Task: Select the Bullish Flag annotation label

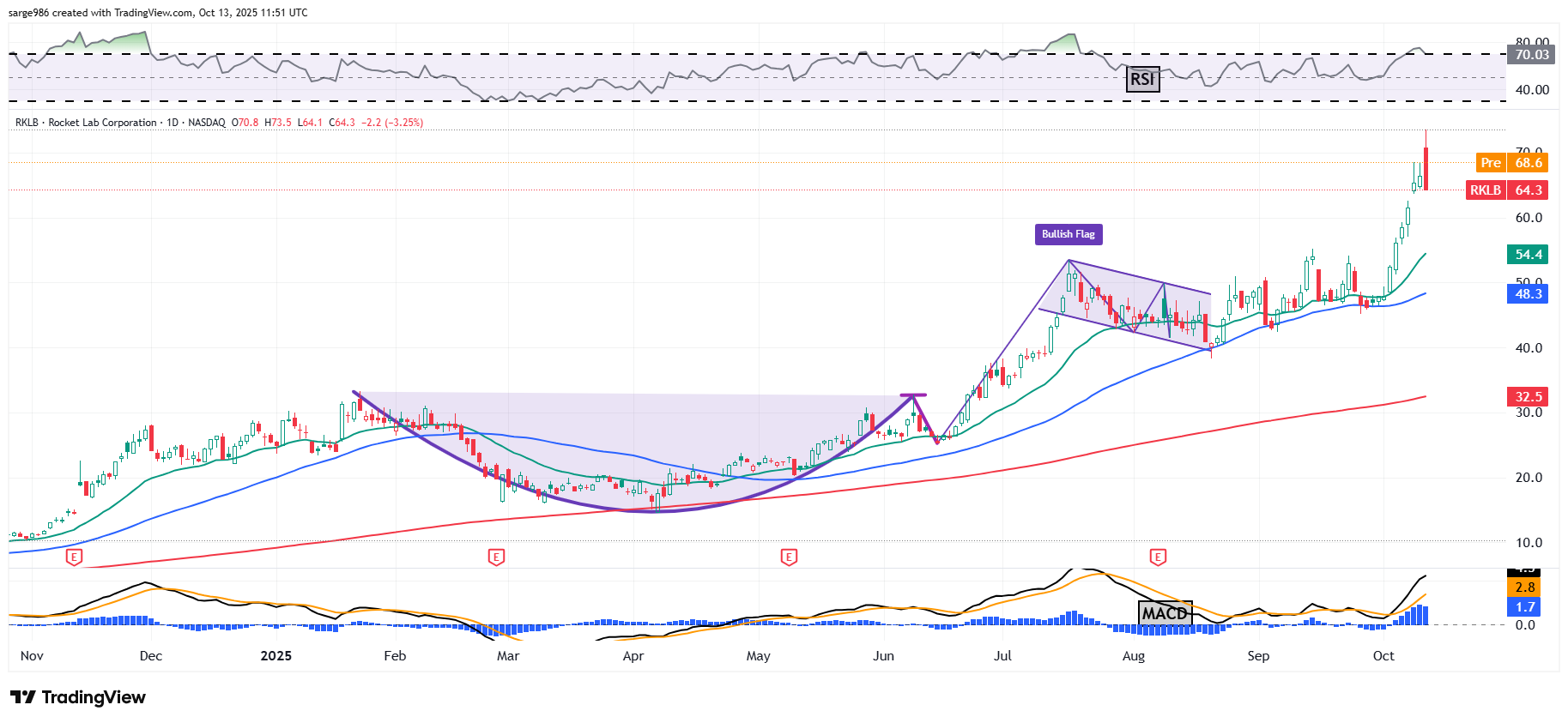Action: coord(1068,234)
